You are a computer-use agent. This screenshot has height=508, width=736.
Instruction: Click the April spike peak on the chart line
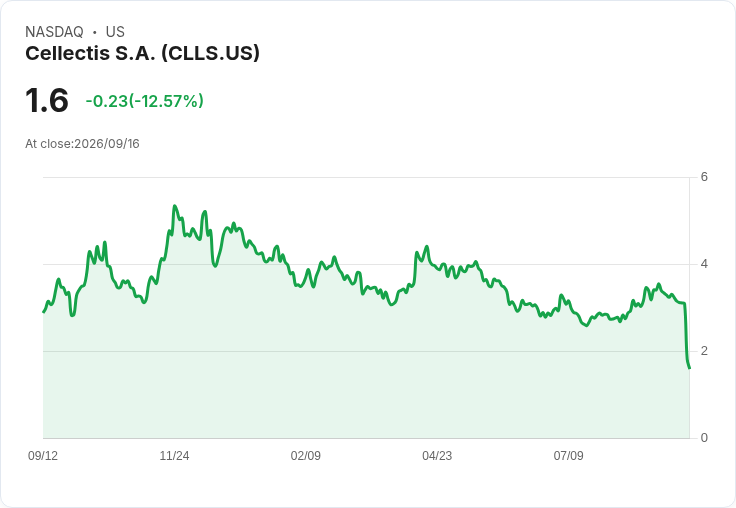click(427, 246)
